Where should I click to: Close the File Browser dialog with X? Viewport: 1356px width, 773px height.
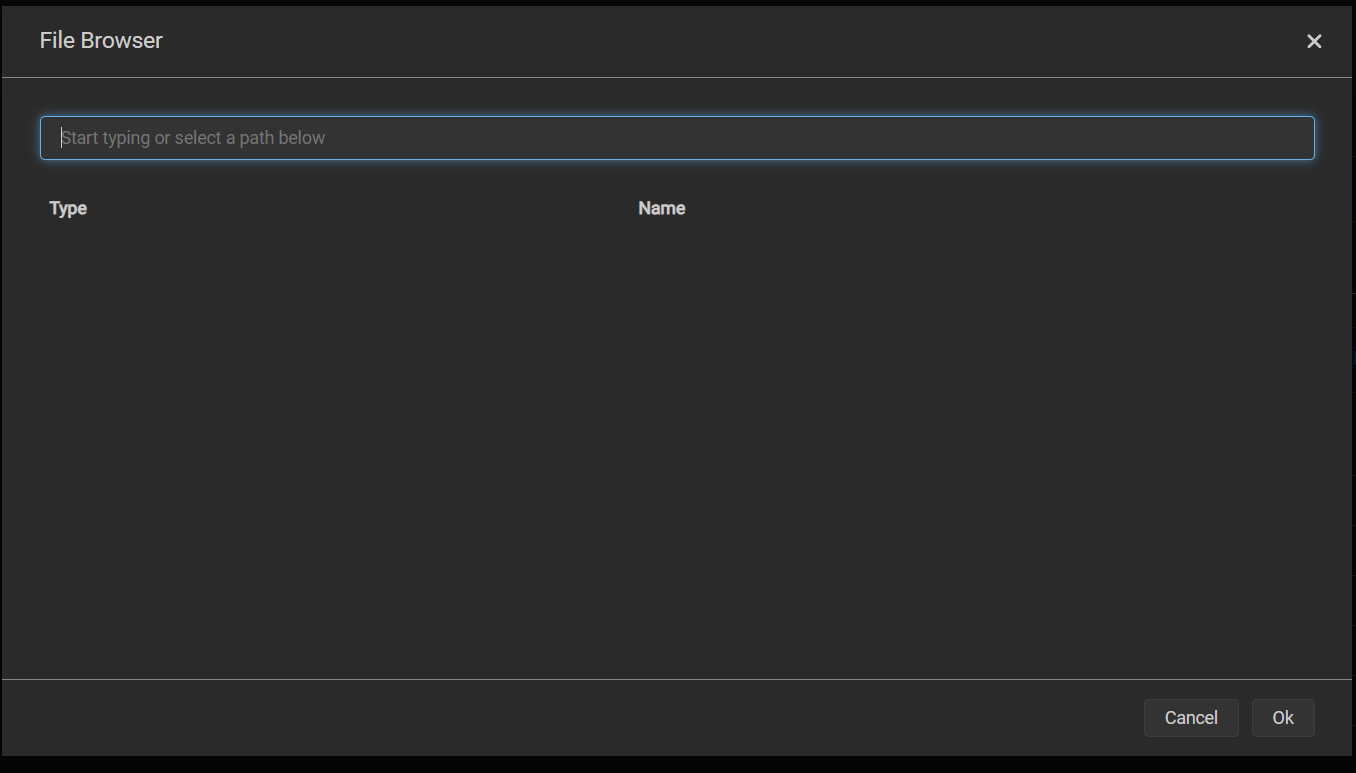tap(1314, 41)
